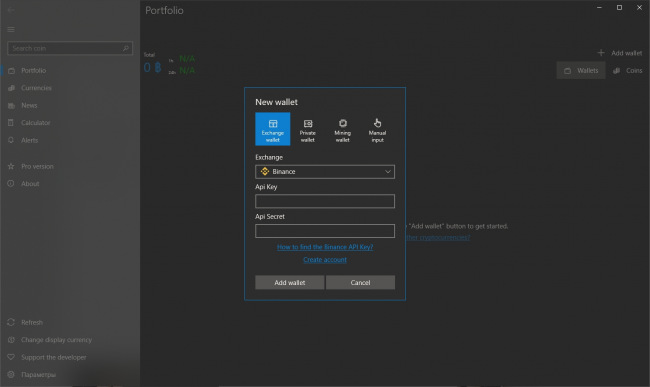Viewport: 650px width, 387px height.
Task: Focus the Api Secret input field
Action: click(325, 231)
